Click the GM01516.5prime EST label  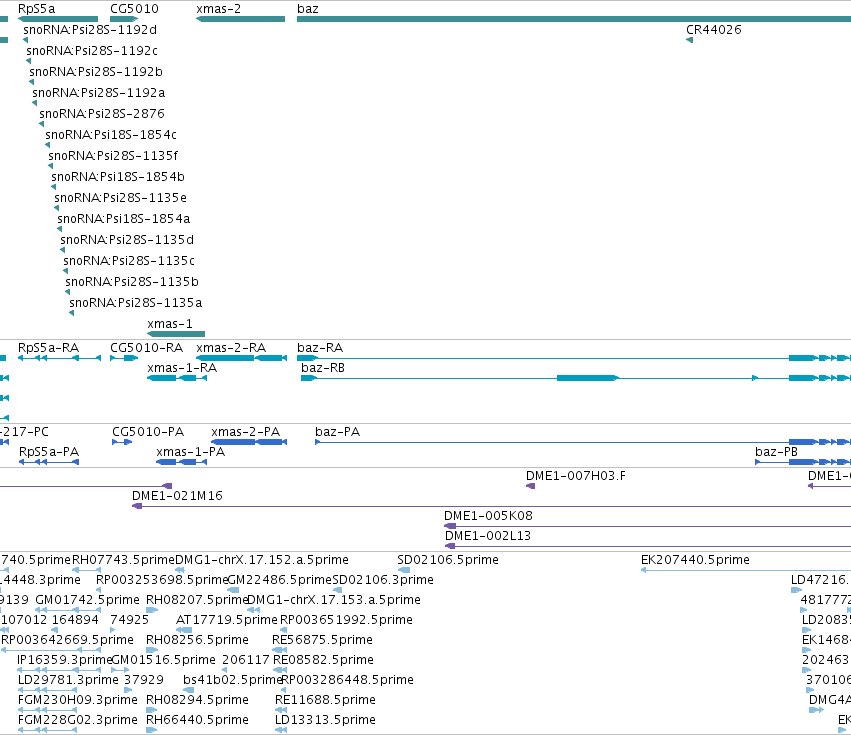[x=163, y=661]
